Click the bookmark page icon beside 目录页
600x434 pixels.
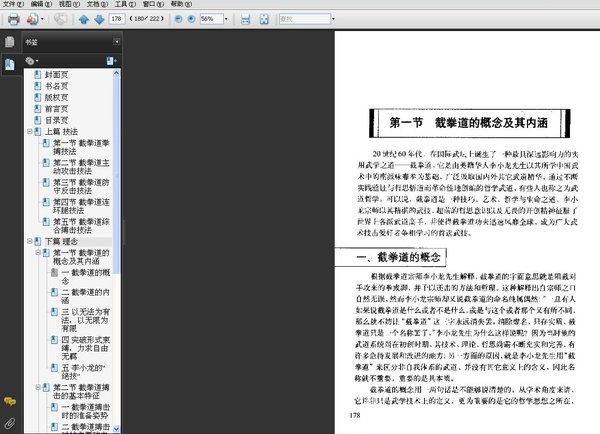[38, 120]
